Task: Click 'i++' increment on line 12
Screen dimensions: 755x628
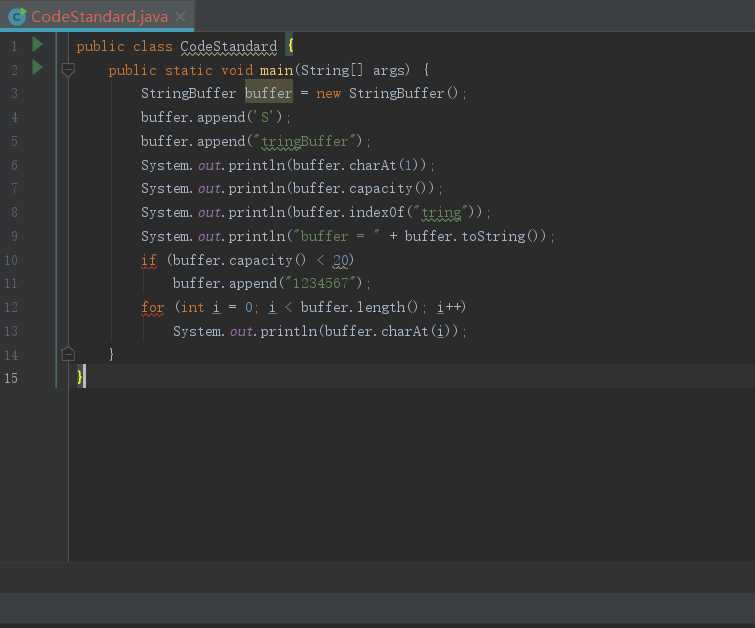Action: click(x=449, y=307)
